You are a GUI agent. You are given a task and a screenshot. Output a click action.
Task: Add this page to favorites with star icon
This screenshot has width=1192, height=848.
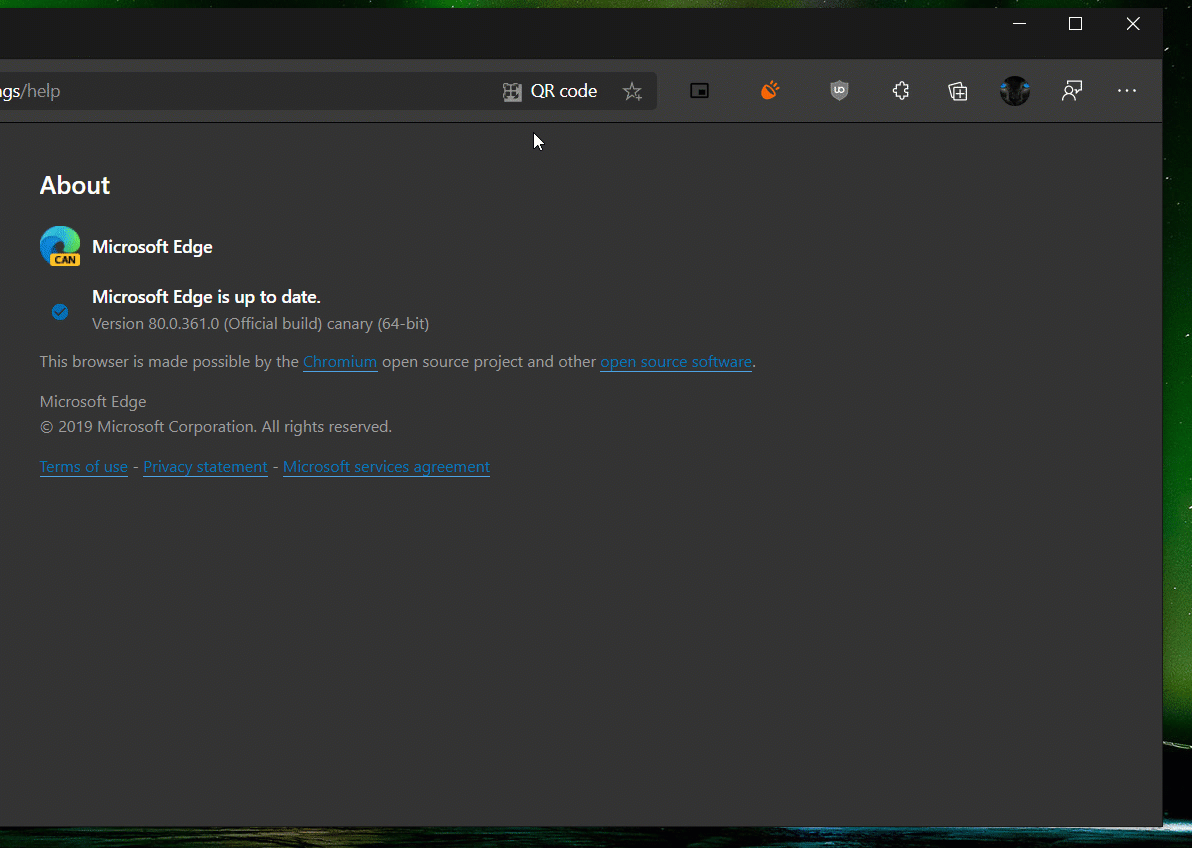click(x=632, y=91)
